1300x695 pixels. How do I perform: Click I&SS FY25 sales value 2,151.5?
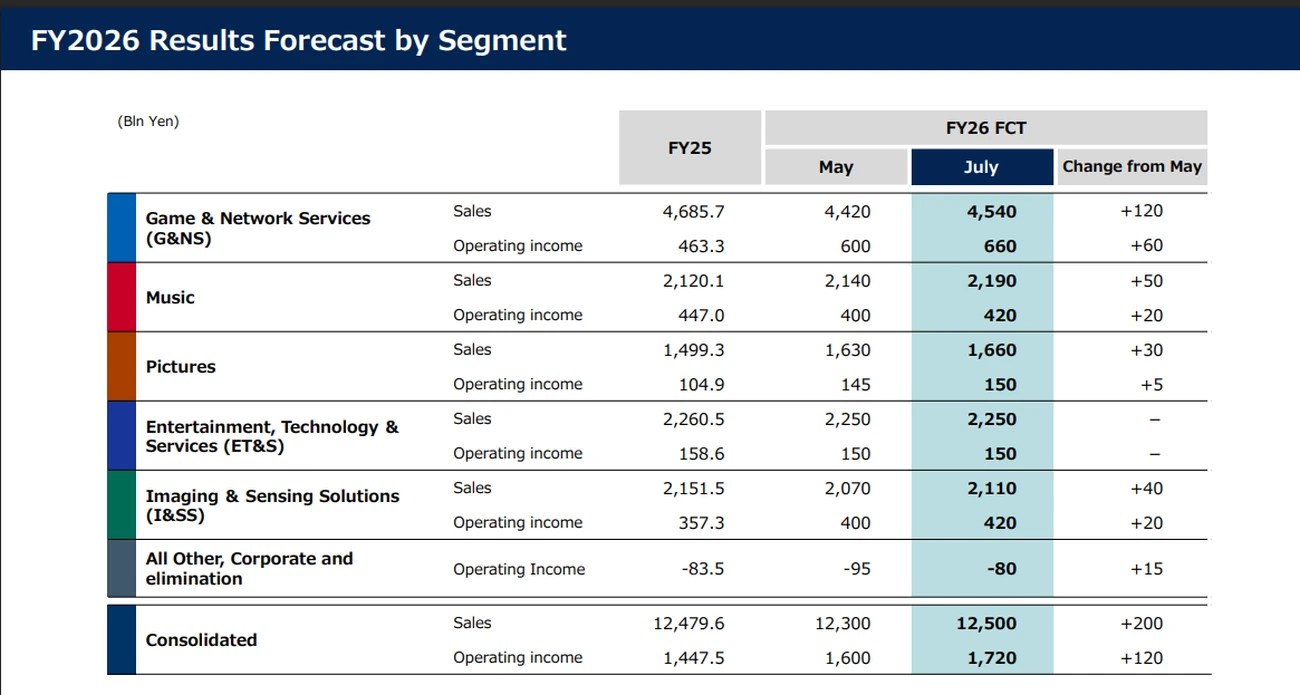(693, 488)
